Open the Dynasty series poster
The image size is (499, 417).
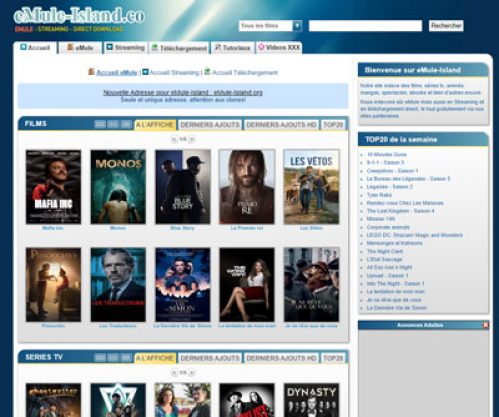311,400
